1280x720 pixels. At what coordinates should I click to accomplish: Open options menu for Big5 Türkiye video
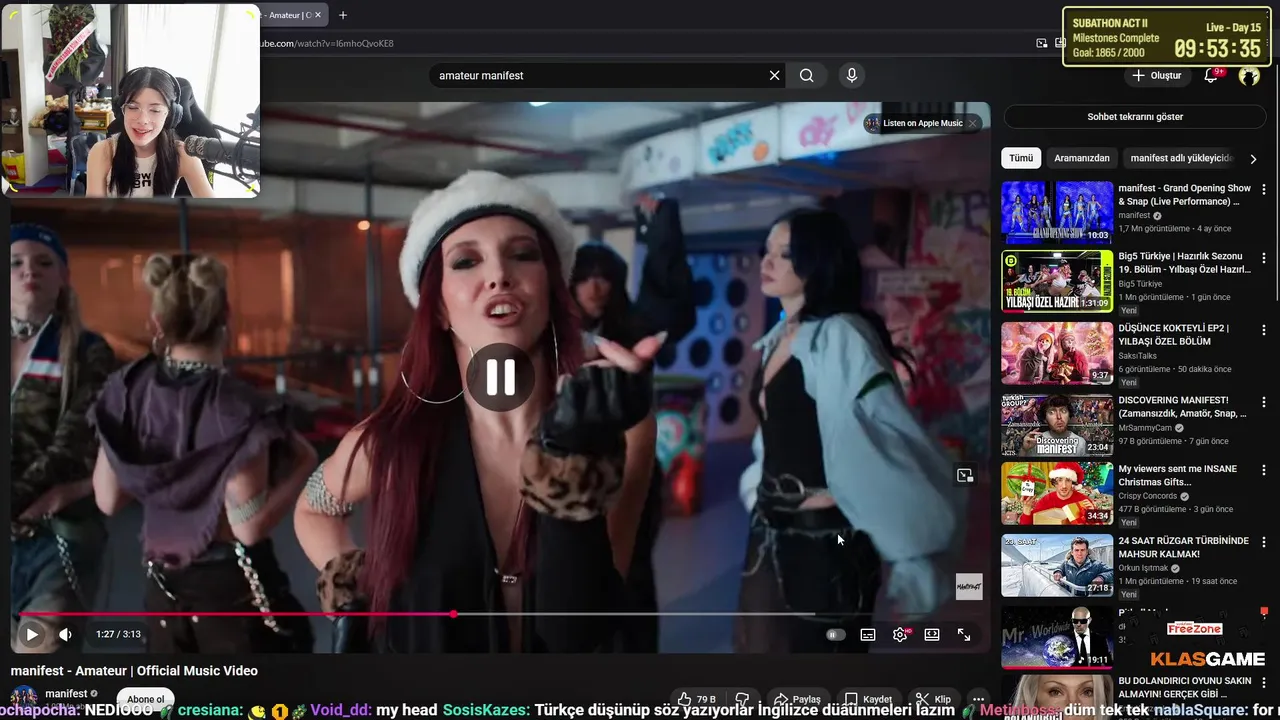pos(1263,258)
